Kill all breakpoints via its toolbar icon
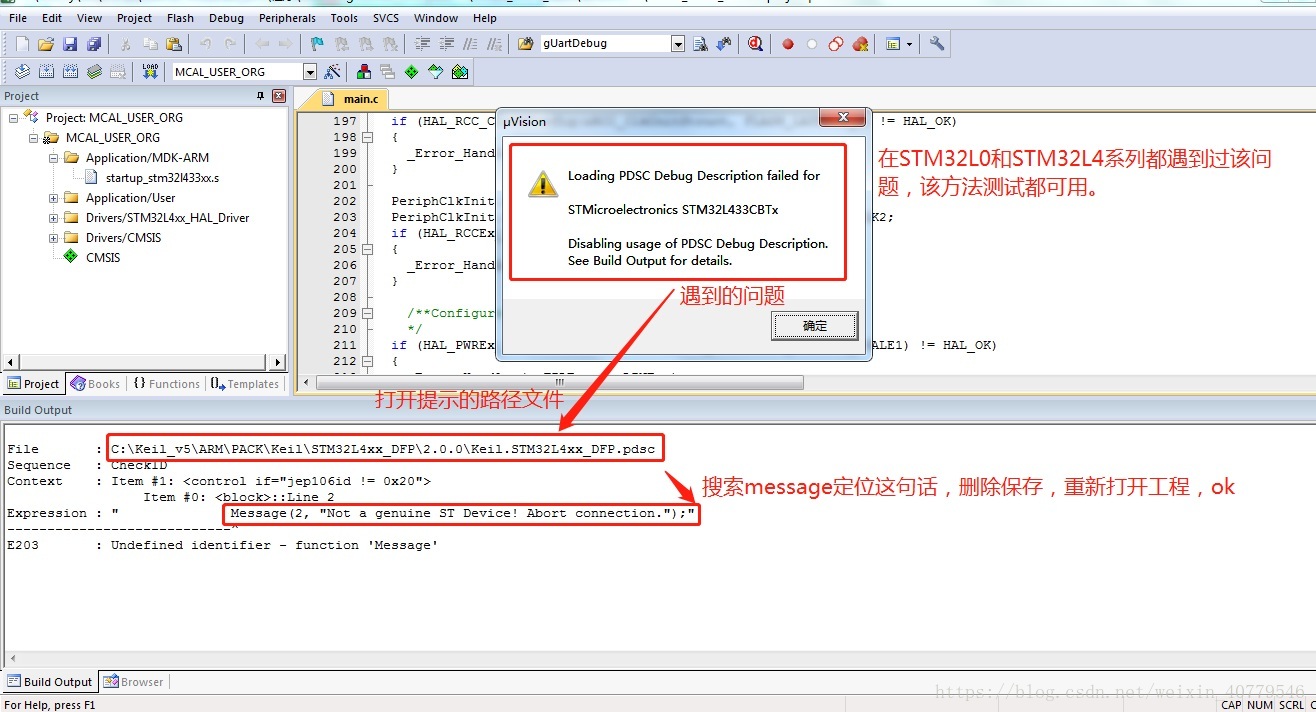 click(859, 43)
